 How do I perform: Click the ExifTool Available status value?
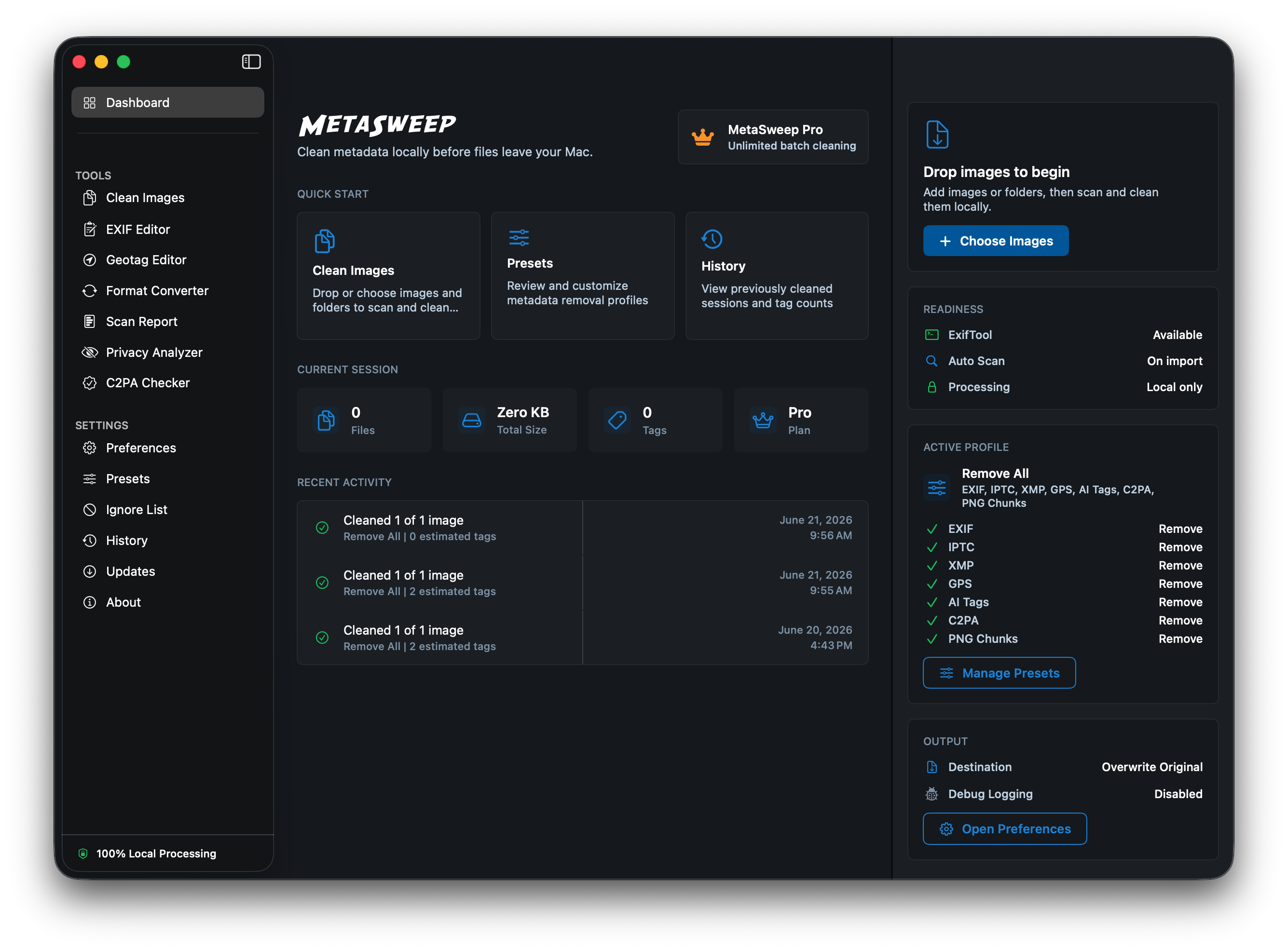[1178, 335]
